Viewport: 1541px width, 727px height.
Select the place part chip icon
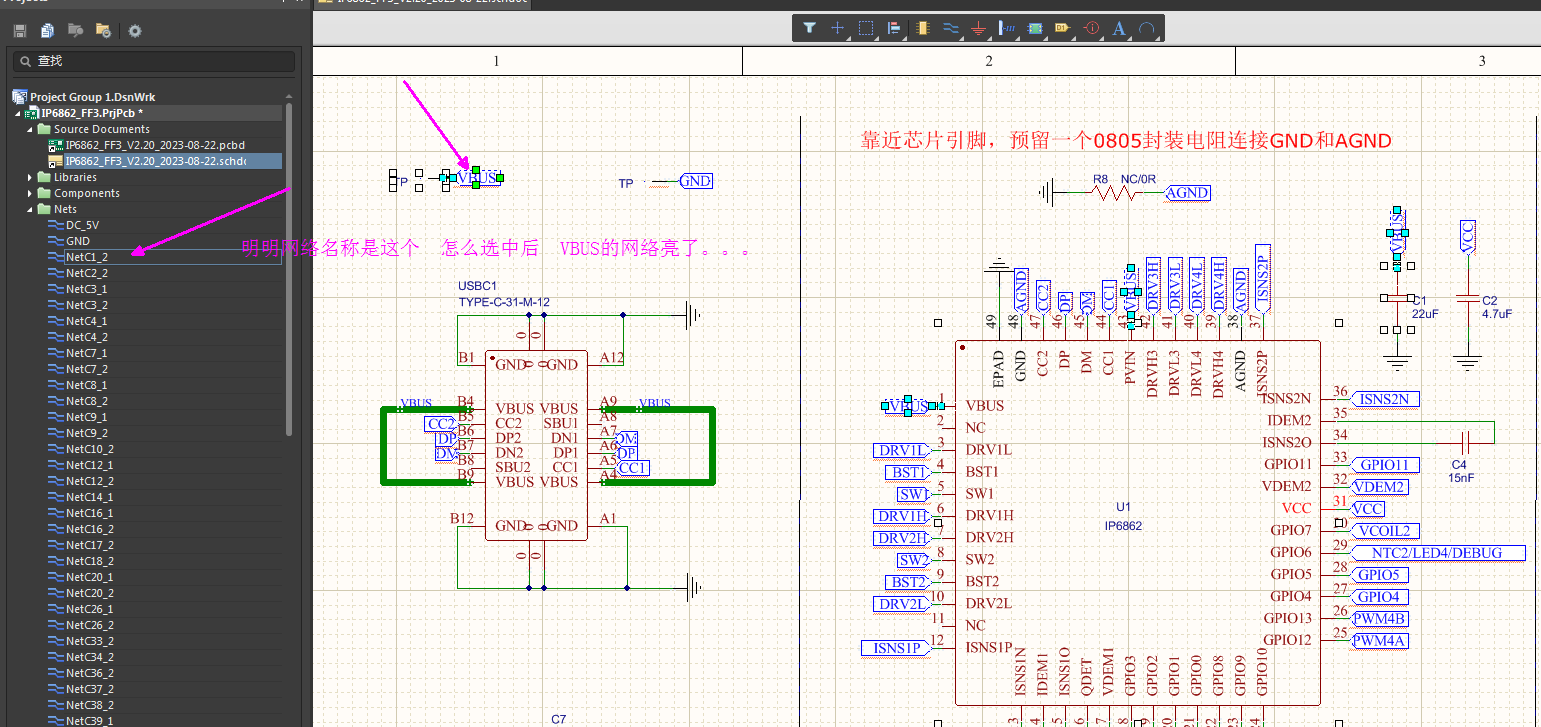922,28
